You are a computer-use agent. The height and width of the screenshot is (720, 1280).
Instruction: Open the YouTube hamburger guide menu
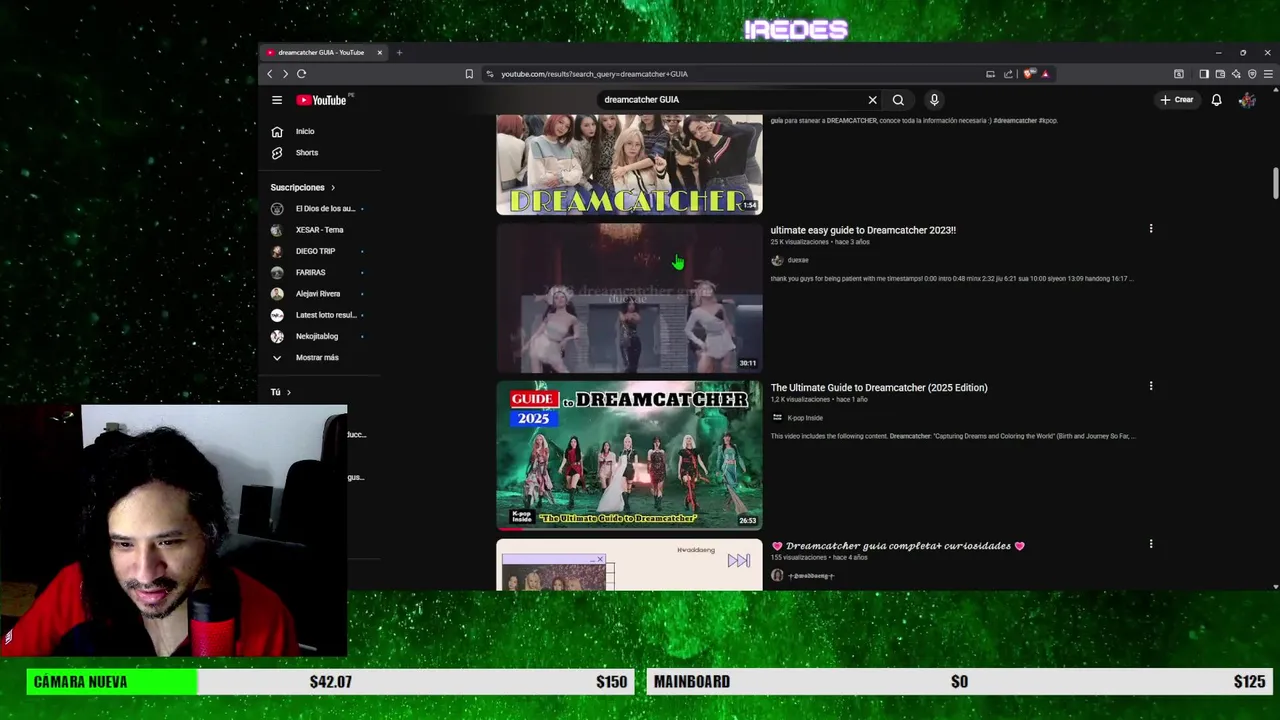click(x=277, y=100)
